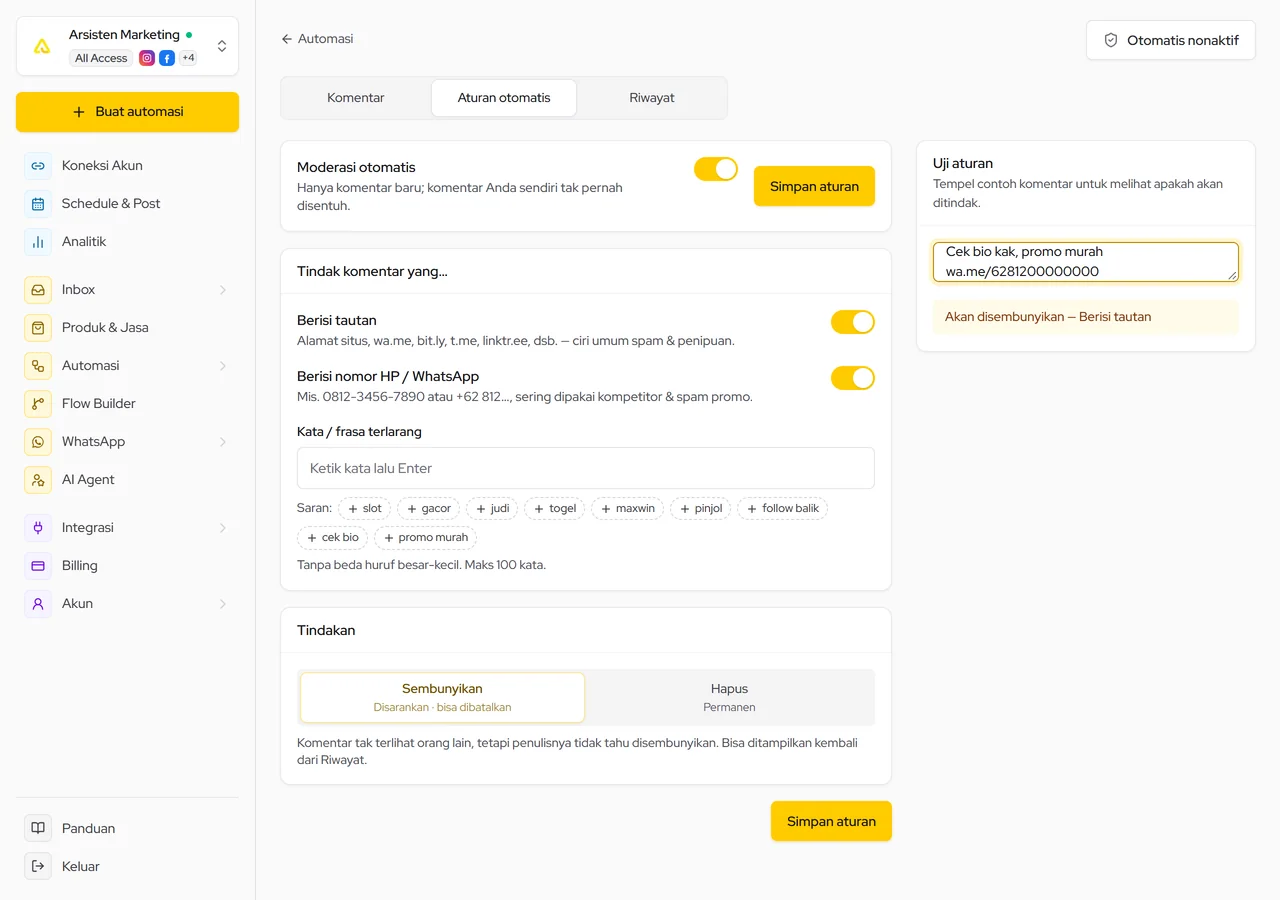Open the Schedule & Post calendar icon

[x=38, y=204]
